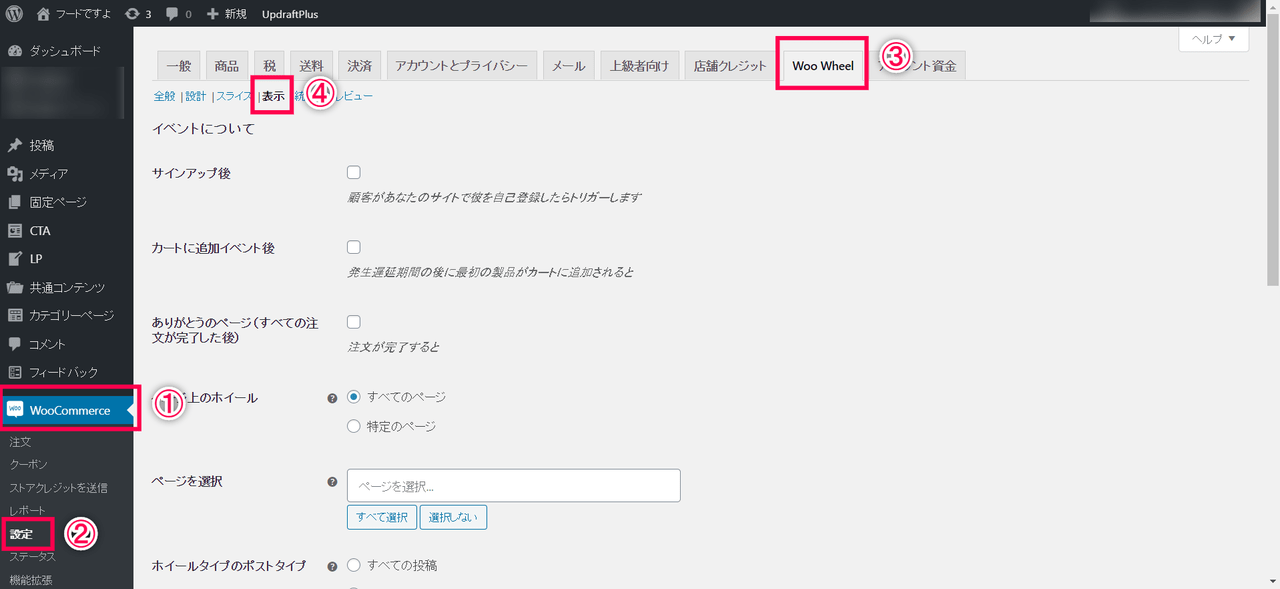Click help icon next to 上のホイール
Viewport: 1280px width, 589px height.
[333, 398]
